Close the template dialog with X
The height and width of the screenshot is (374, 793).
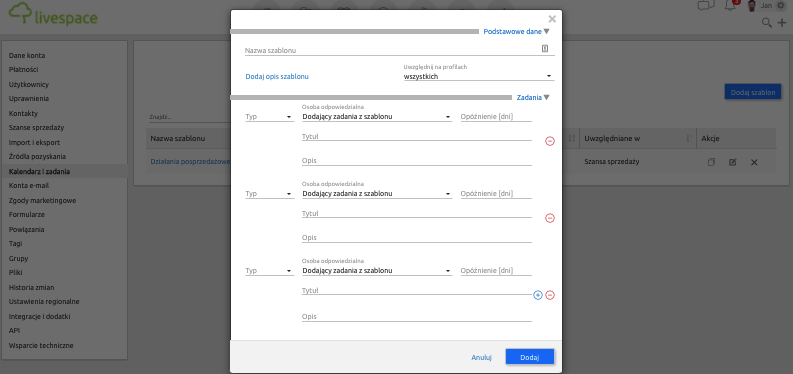coord(552,19)
